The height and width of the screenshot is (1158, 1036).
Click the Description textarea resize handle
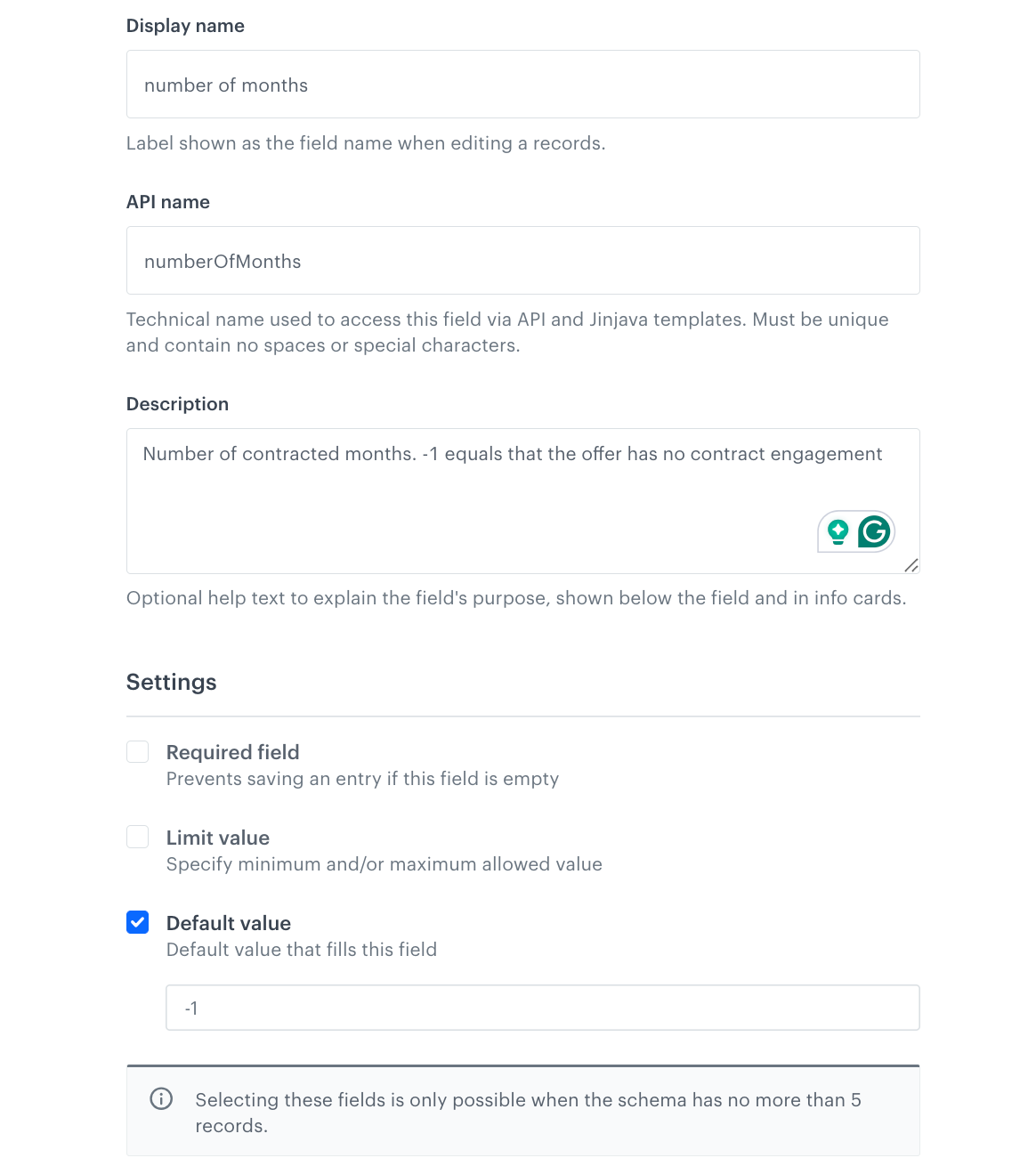(x=911, y=565)
